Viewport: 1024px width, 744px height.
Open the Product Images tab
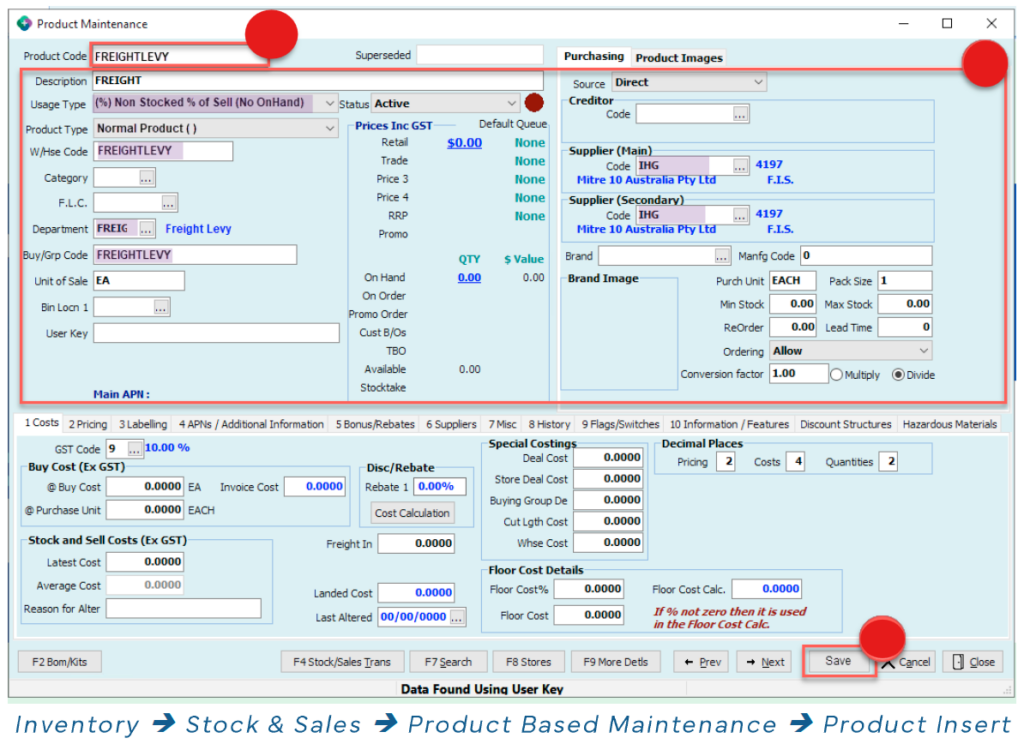678,58
